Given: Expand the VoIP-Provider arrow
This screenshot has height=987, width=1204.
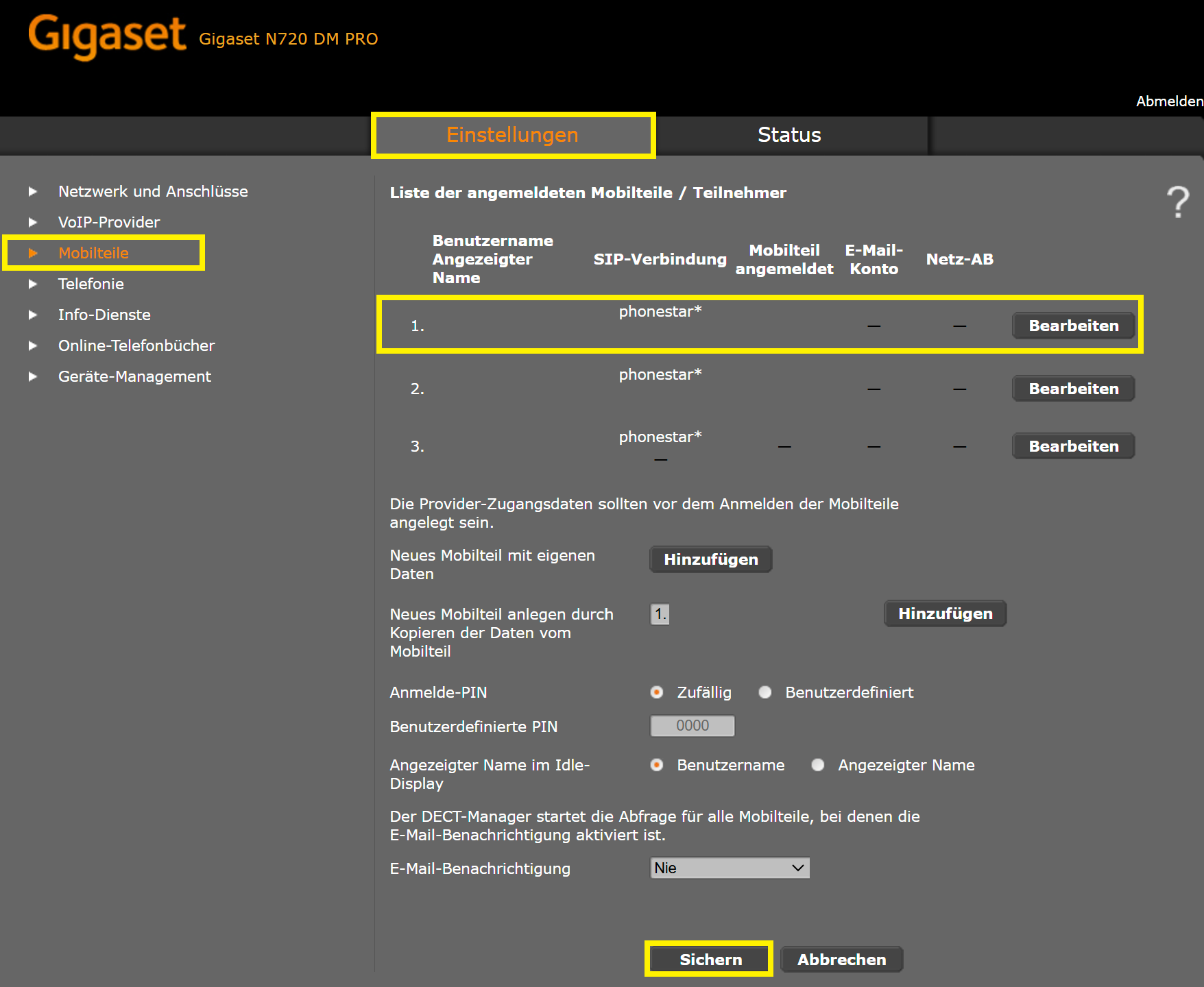Looking at the screenshot, I should pyautogui.click(x=32, y=222).
